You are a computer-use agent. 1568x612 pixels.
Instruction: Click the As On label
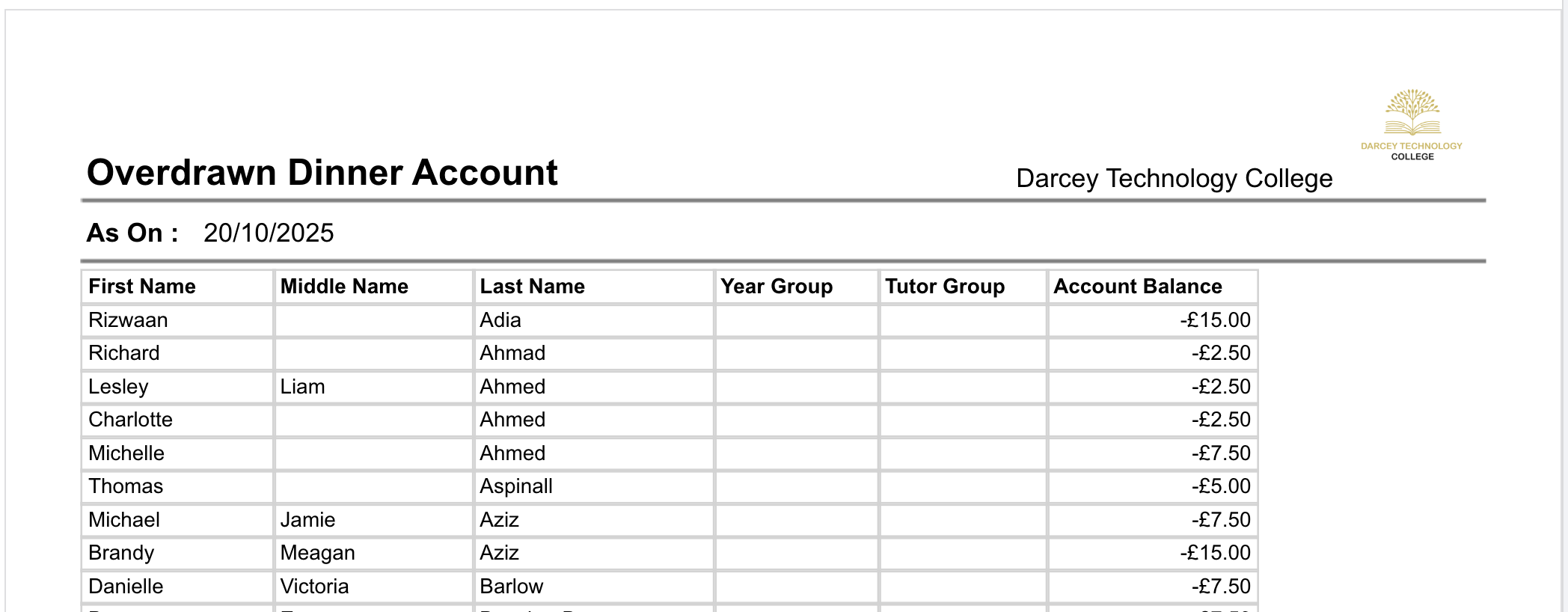coord(132,233)
